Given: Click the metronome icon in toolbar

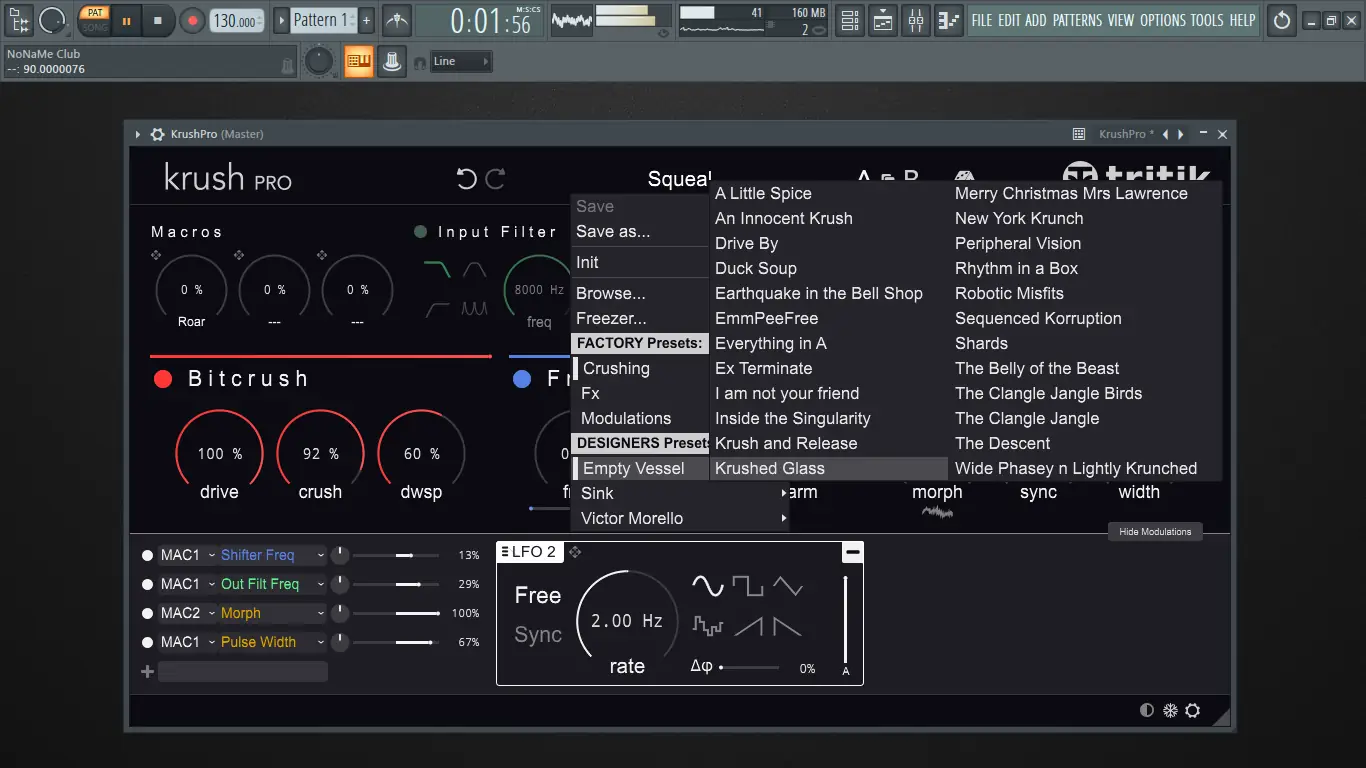Looking at the screenshot, I should coord(397,20).
